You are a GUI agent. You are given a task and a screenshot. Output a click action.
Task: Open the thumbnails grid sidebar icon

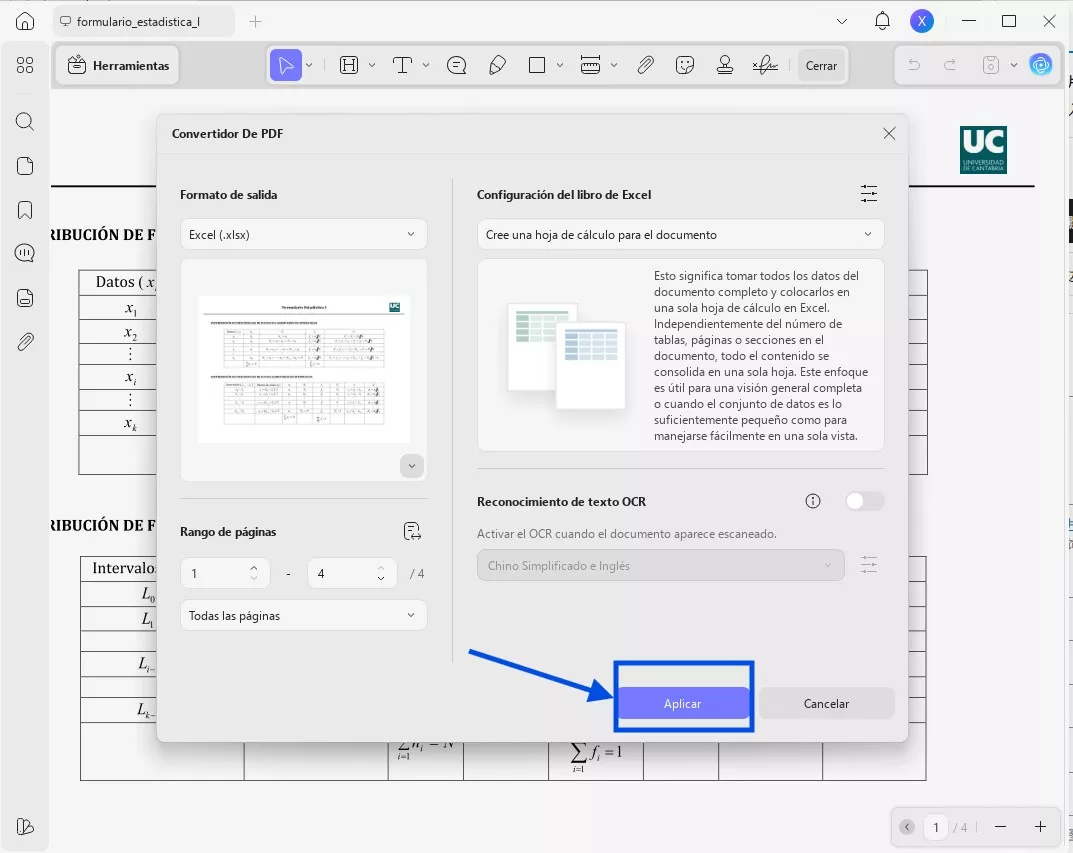click(x=25, y=65)
